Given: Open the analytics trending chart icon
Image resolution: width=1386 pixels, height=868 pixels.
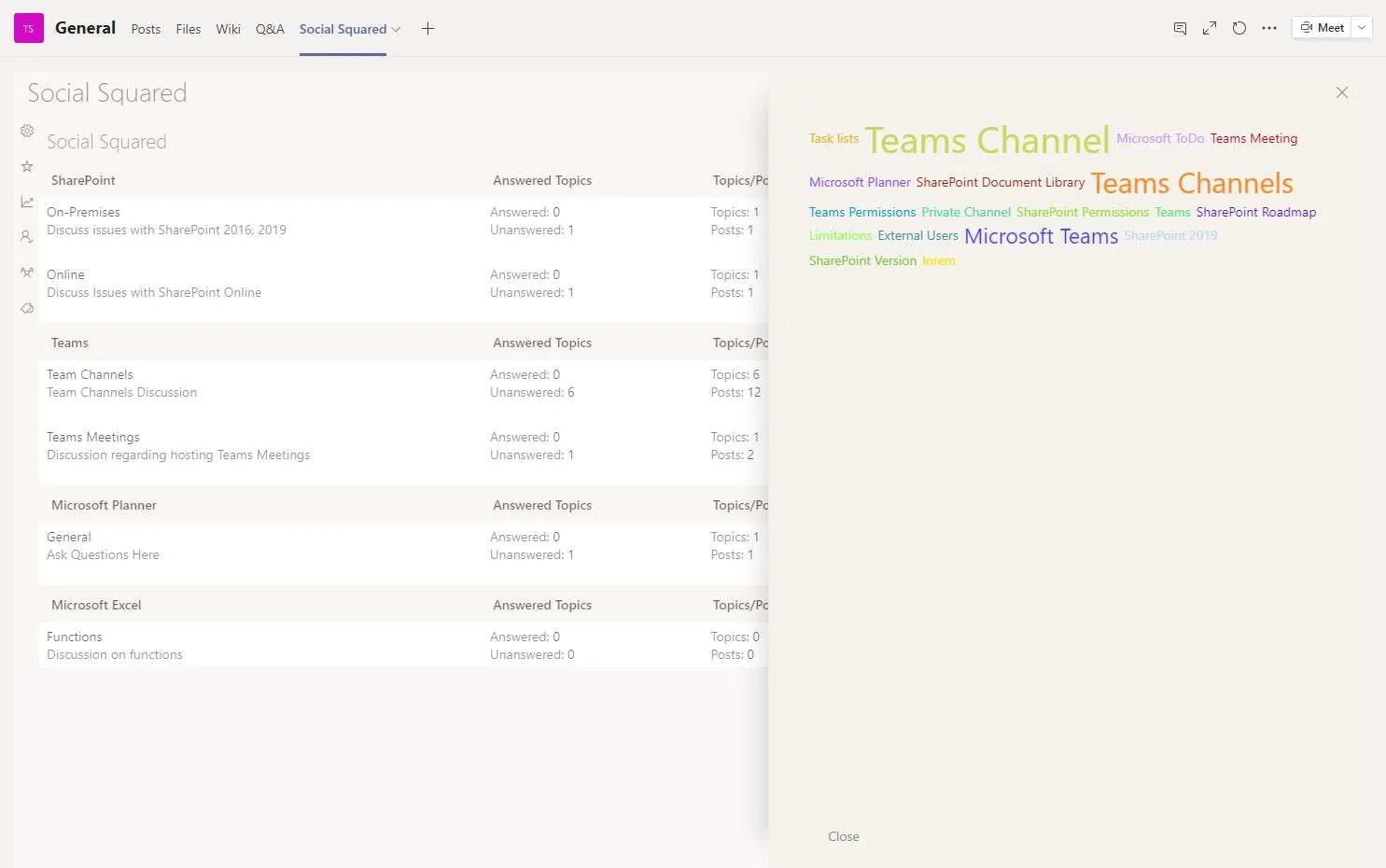Looking at the screenshot, I should (x=27, y=201).
